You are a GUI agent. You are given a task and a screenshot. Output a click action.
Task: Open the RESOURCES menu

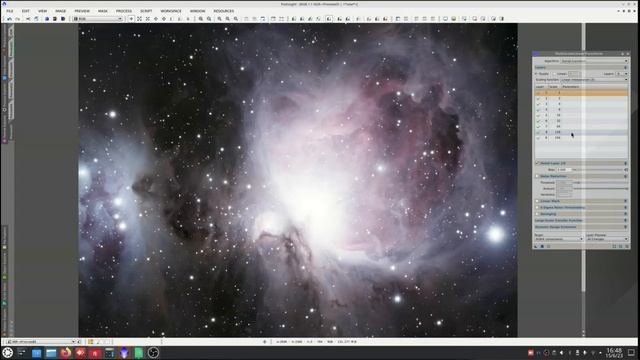[224, 11]
